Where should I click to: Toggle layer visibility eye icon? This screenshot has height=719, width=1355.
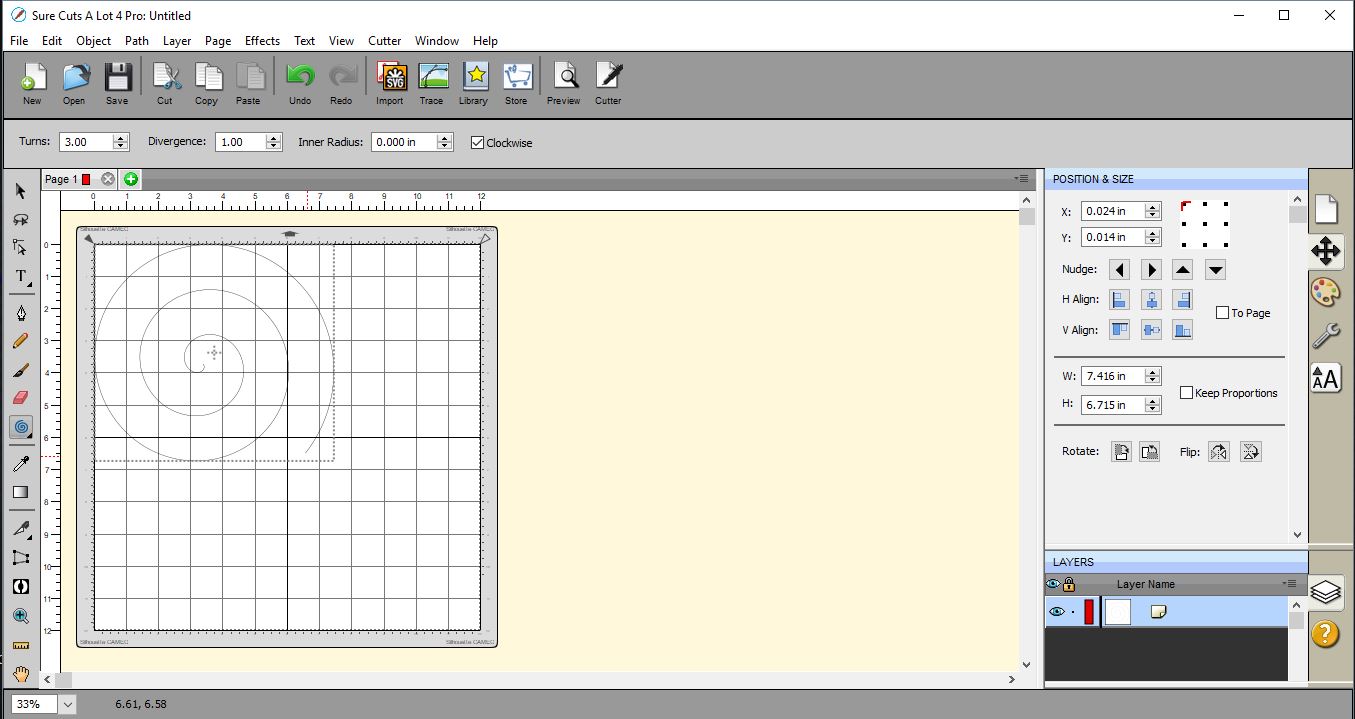[1056, 612]
